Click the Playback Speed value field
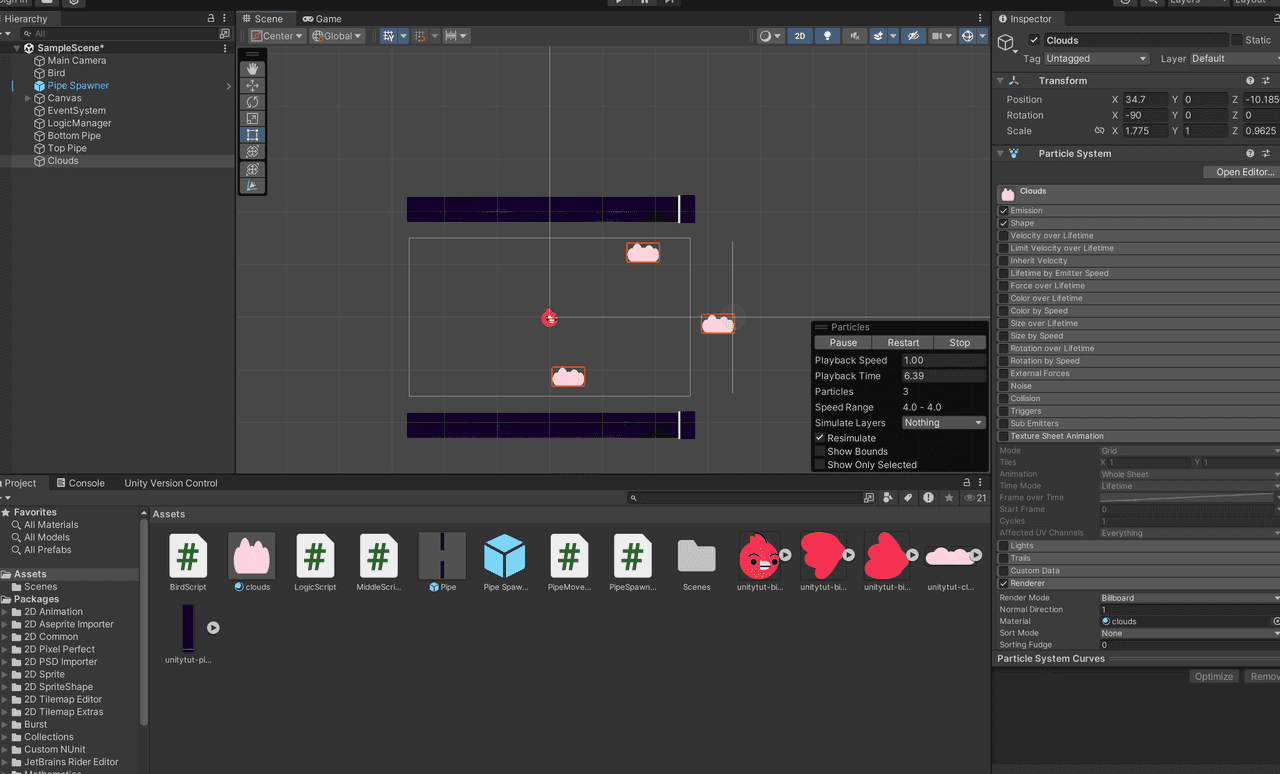Screen dimensions: 1280x774 [x=943, y=360]
